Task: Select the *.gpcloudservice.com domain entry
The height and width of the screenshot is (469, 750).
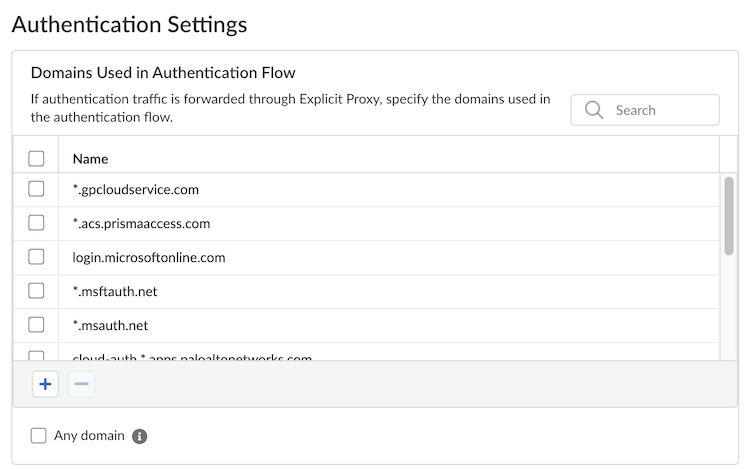Action: tap(136, 189)
